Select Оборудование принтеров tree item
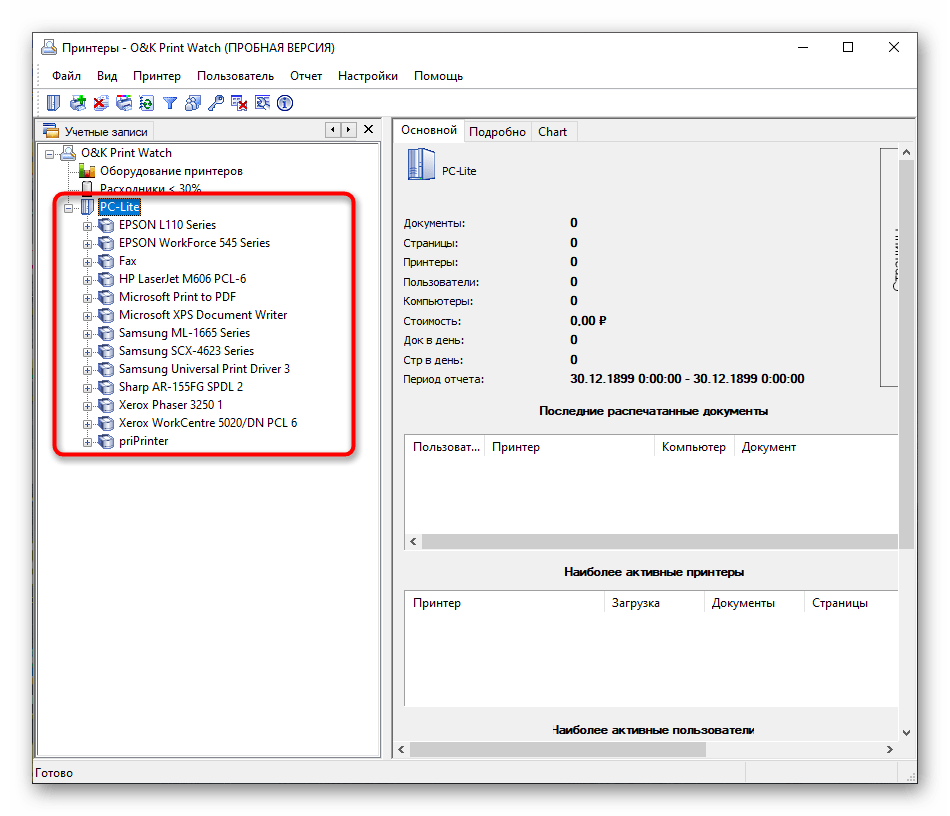The height and width of the screenshot is (816, 950). (x=171, y=171)
